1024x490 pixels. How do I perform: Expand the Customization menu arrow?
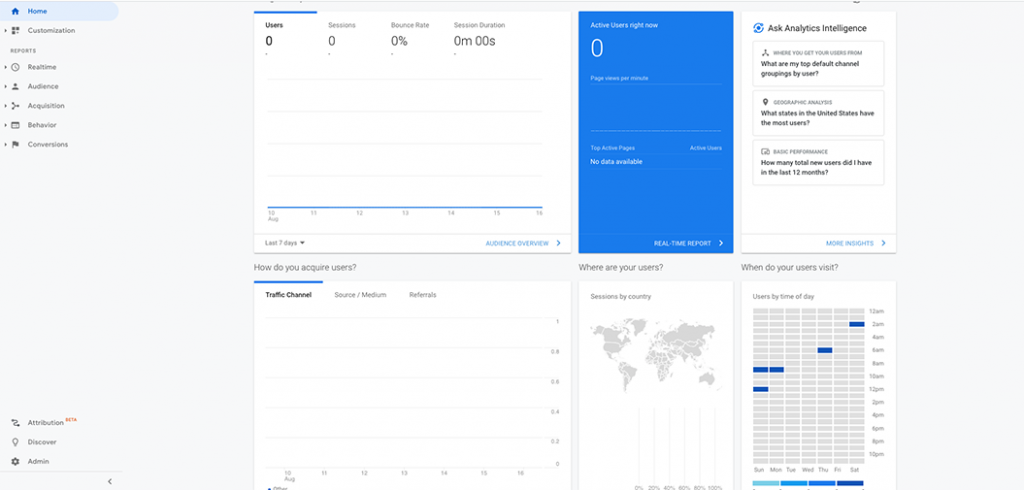click(5, 30)
